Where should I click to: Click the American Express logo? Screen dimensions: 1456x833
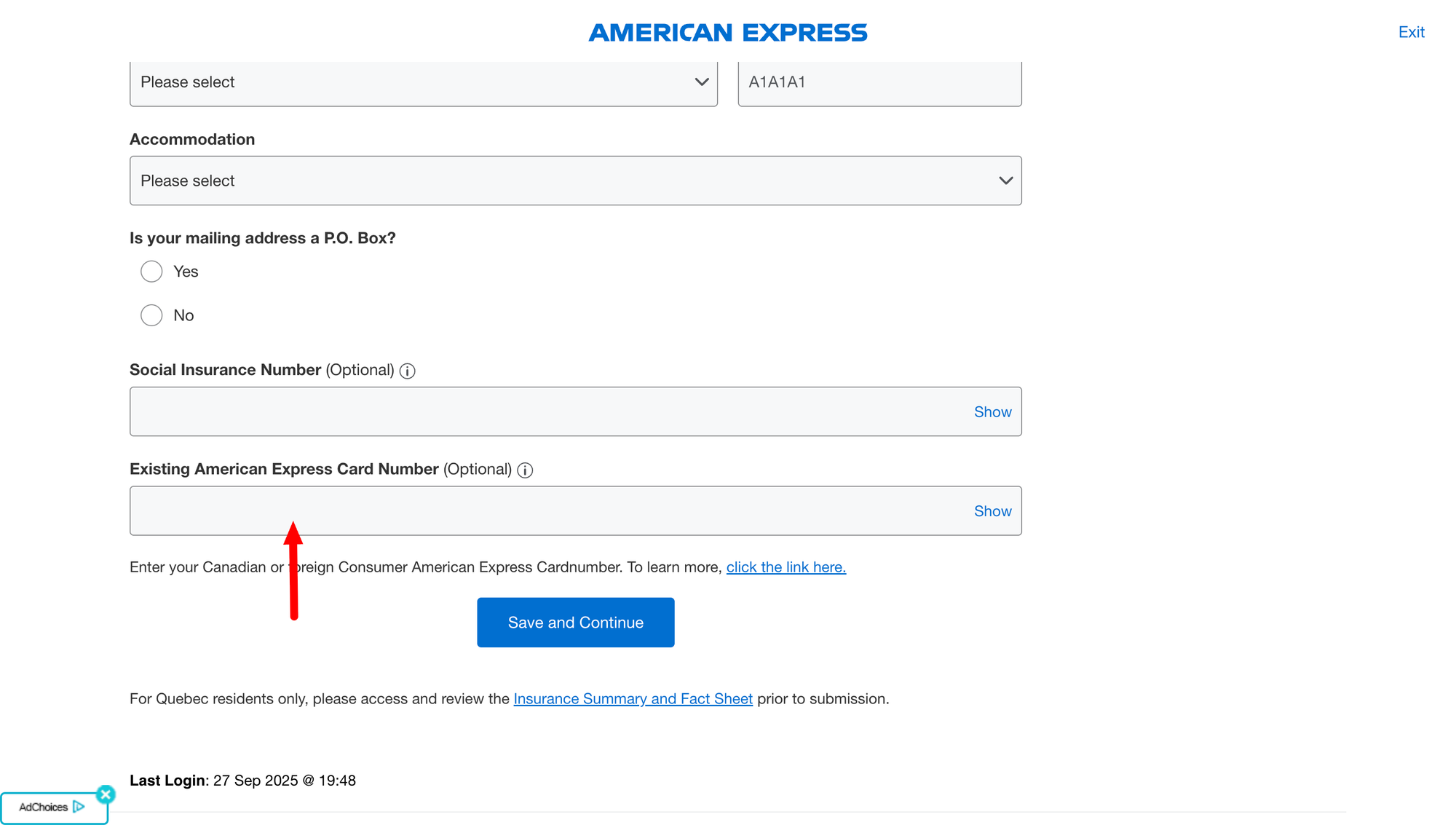pos(728,33)
